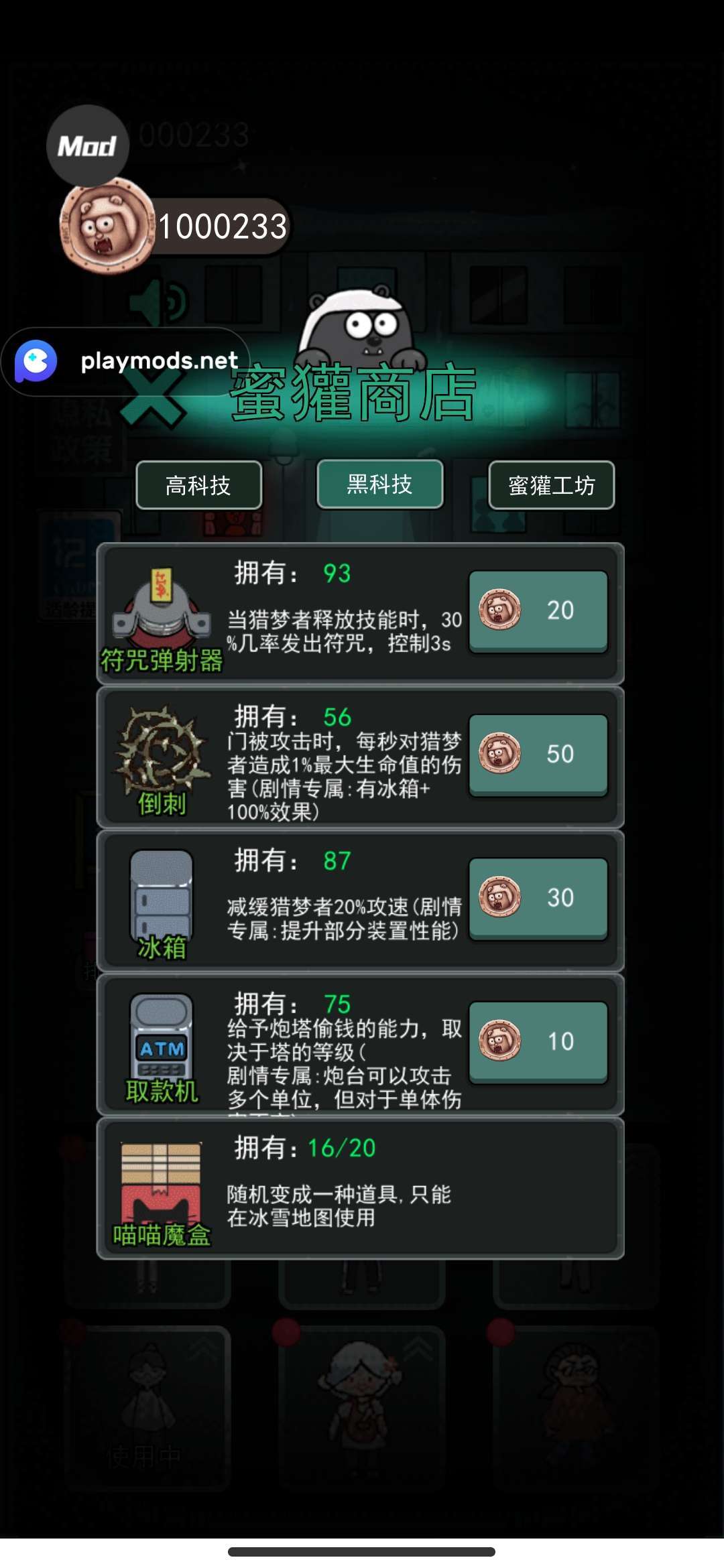Switch to the 黑科技 tab
The image size is (724, 1568).
click(x=379, y=484)
